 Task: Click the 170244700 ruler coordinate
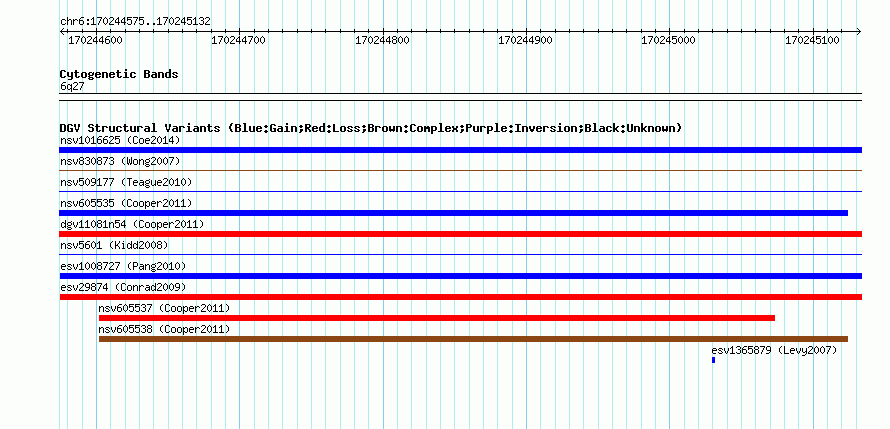(x=238, y=40)
